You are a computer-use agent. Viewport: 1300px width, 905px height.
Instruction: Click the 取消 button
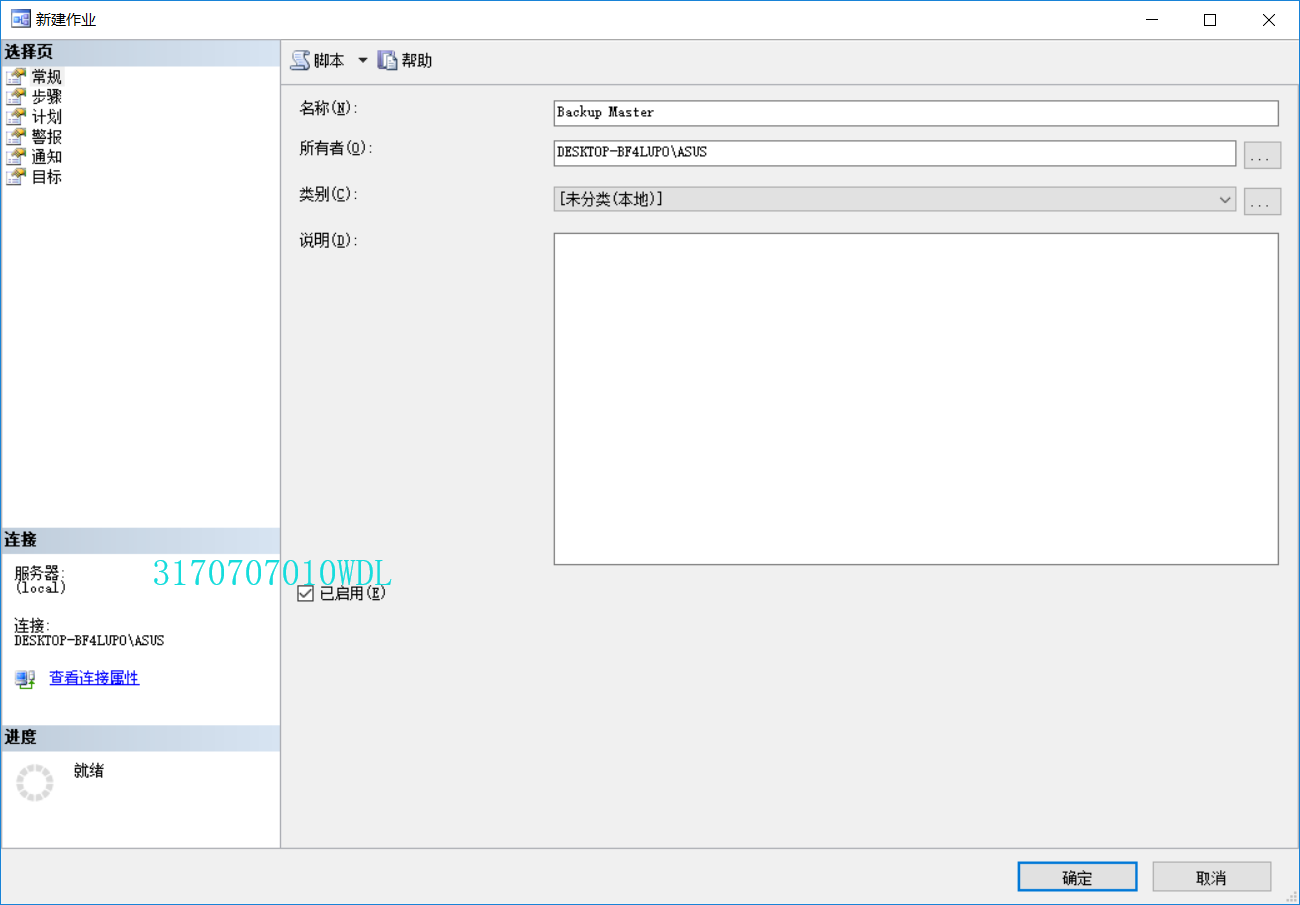click(1212, 876)
